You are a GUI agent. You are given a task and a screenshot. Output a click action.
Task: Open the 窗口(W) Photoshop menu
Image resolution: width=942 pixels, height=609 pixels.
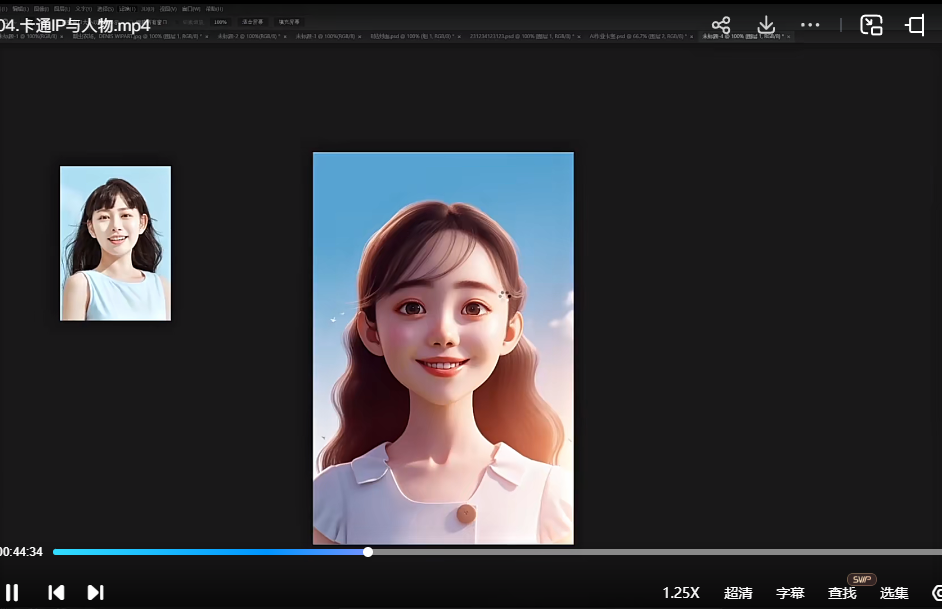pos(191,9)
